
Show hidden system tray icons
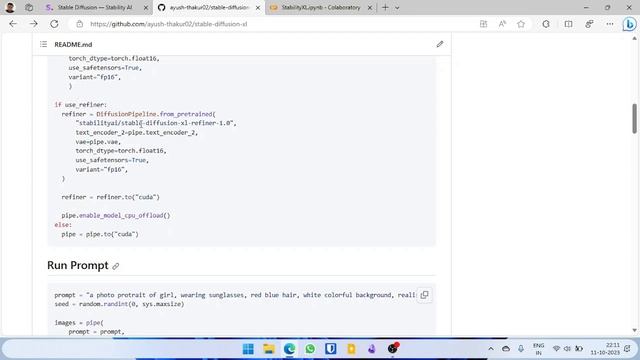[x=491, y=349]
